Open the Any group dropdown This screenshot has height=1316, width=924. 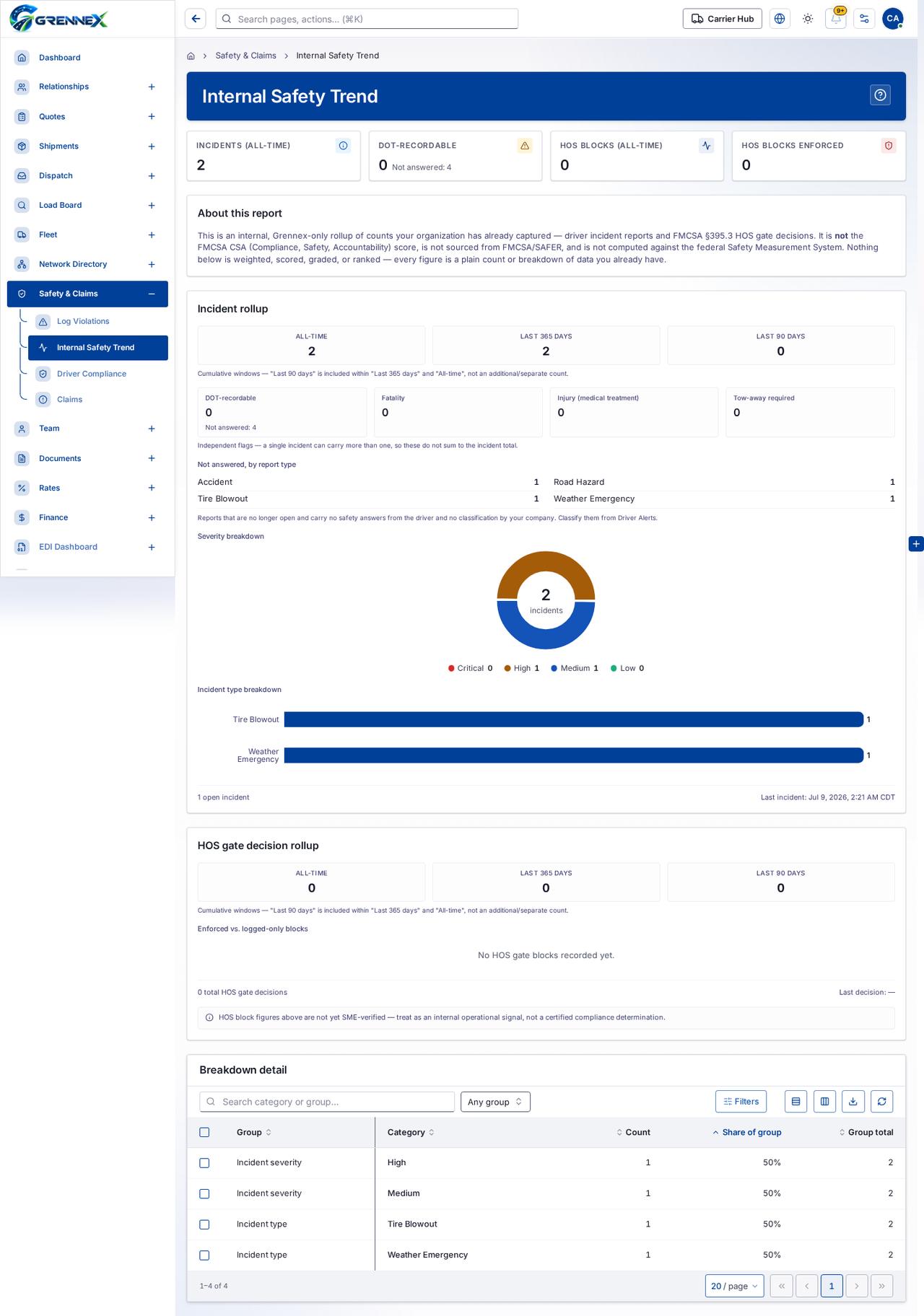tap(495, 1102)
